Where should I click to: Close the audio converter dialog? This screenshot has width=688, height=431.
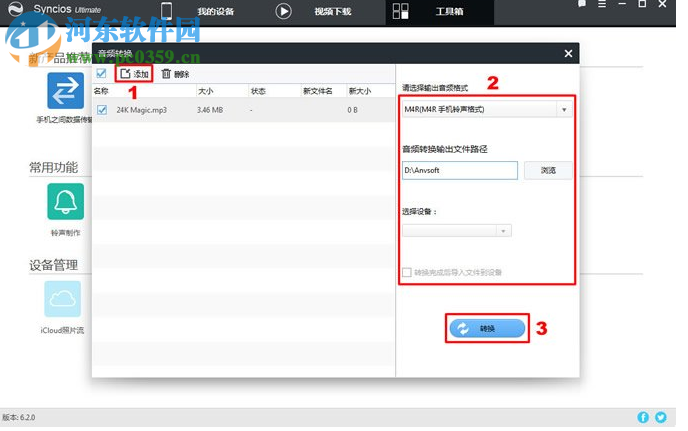point(568,54)
